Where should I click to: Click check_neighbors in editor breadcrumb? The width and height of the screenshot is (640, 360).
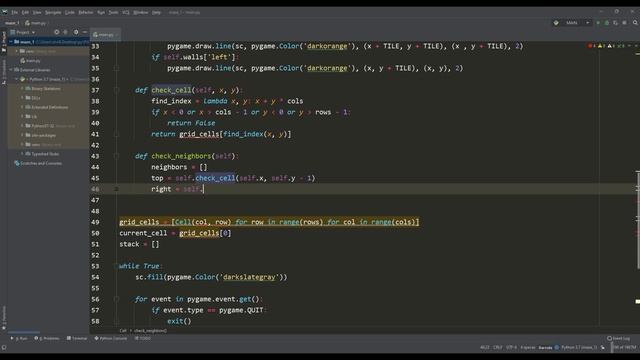tap(150, 331)
